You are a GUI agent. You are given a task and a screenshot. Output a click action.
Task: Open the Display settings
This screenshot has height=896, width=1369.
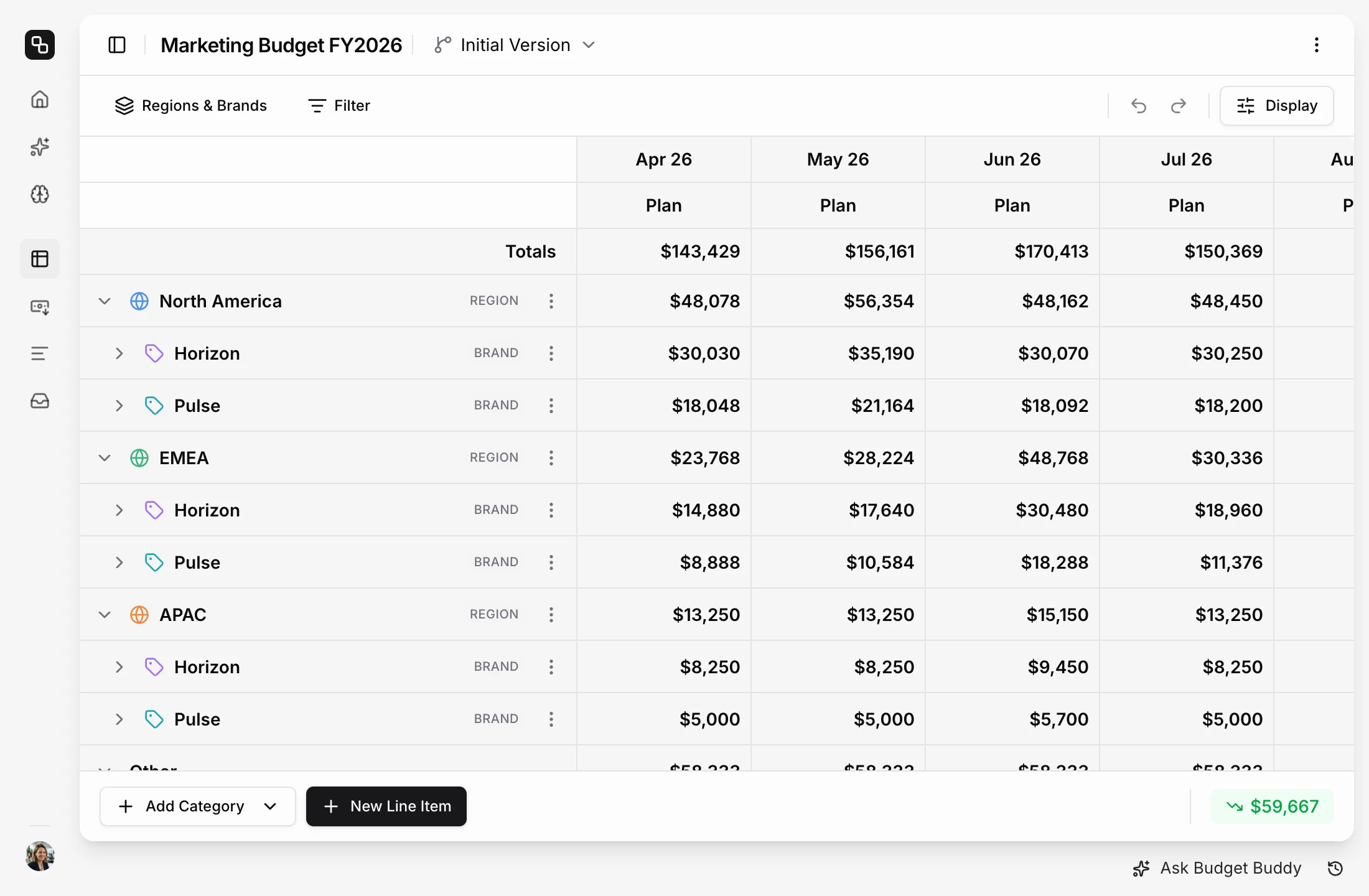click(1277, 106)
